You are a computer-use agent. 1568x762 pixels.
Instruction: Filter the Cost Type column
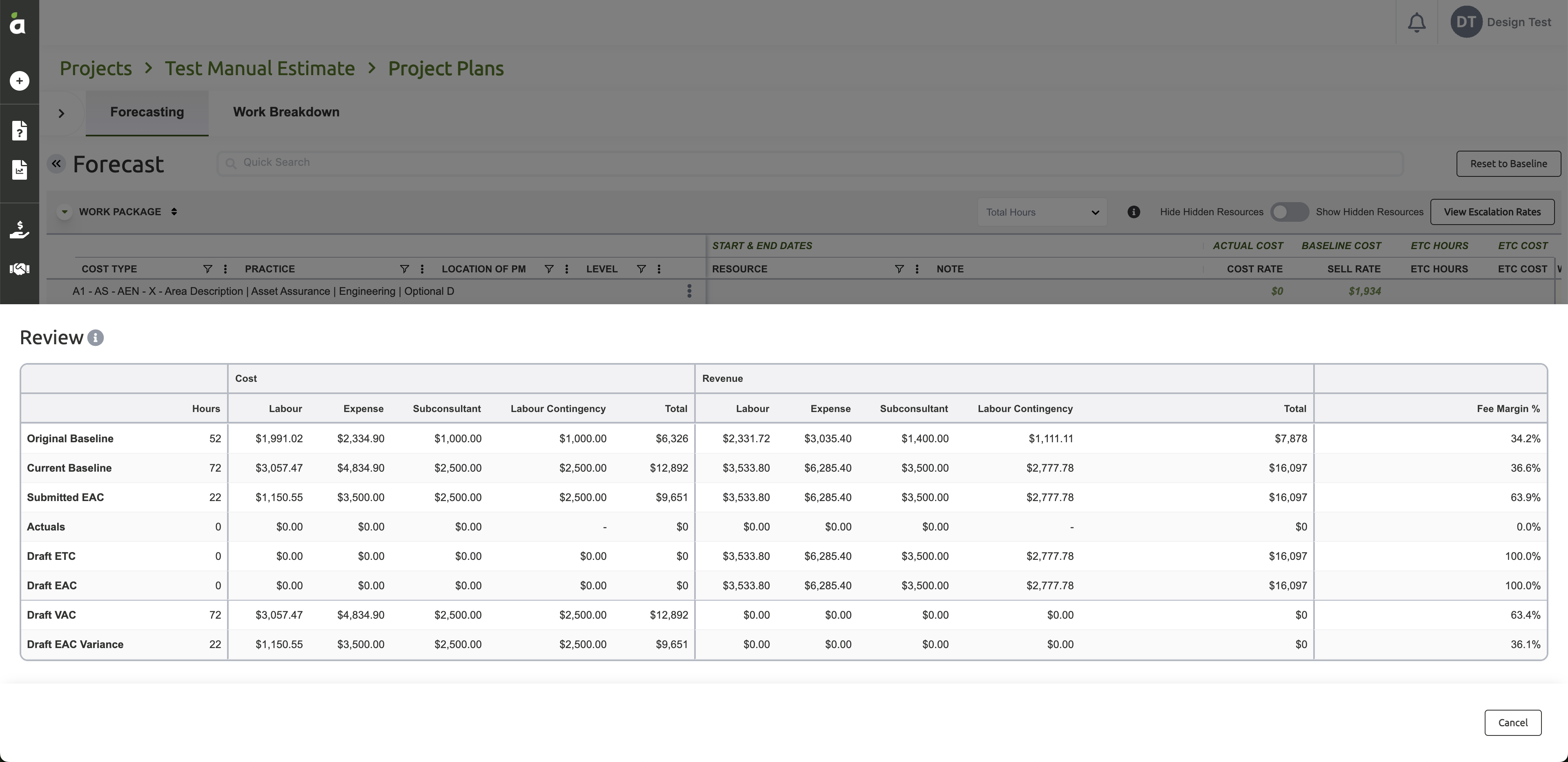(207, 269)
